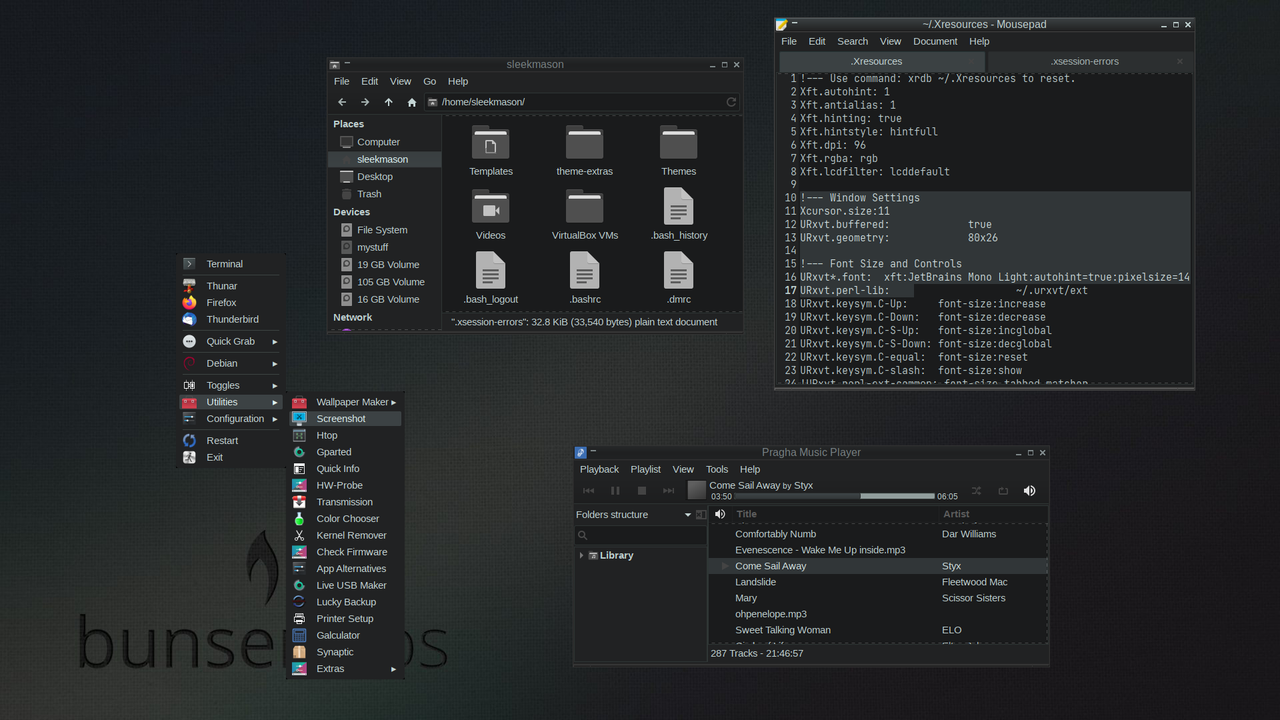Select the Sweet Talking Woman track

point(879,630)
